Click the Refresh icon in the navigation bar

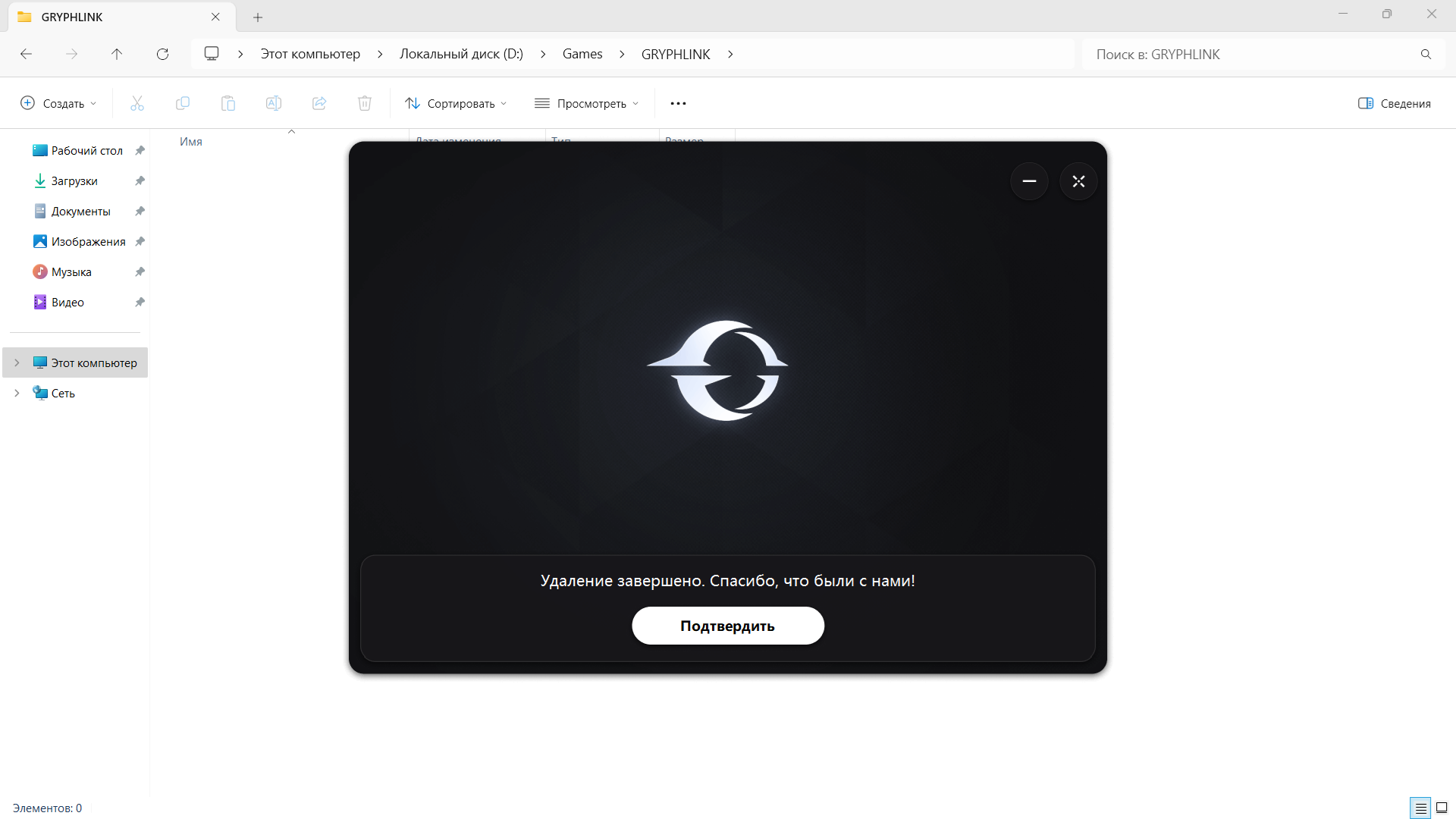(x=162, y=54)
